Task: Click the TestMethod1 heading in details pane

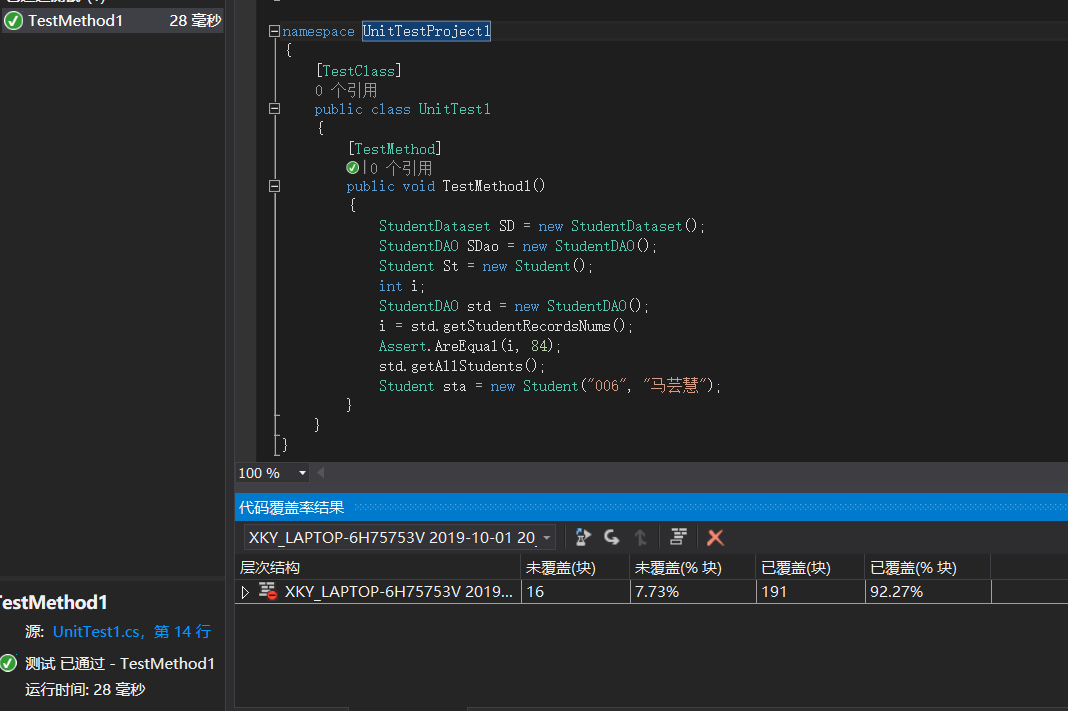Action: click(53, 602)
